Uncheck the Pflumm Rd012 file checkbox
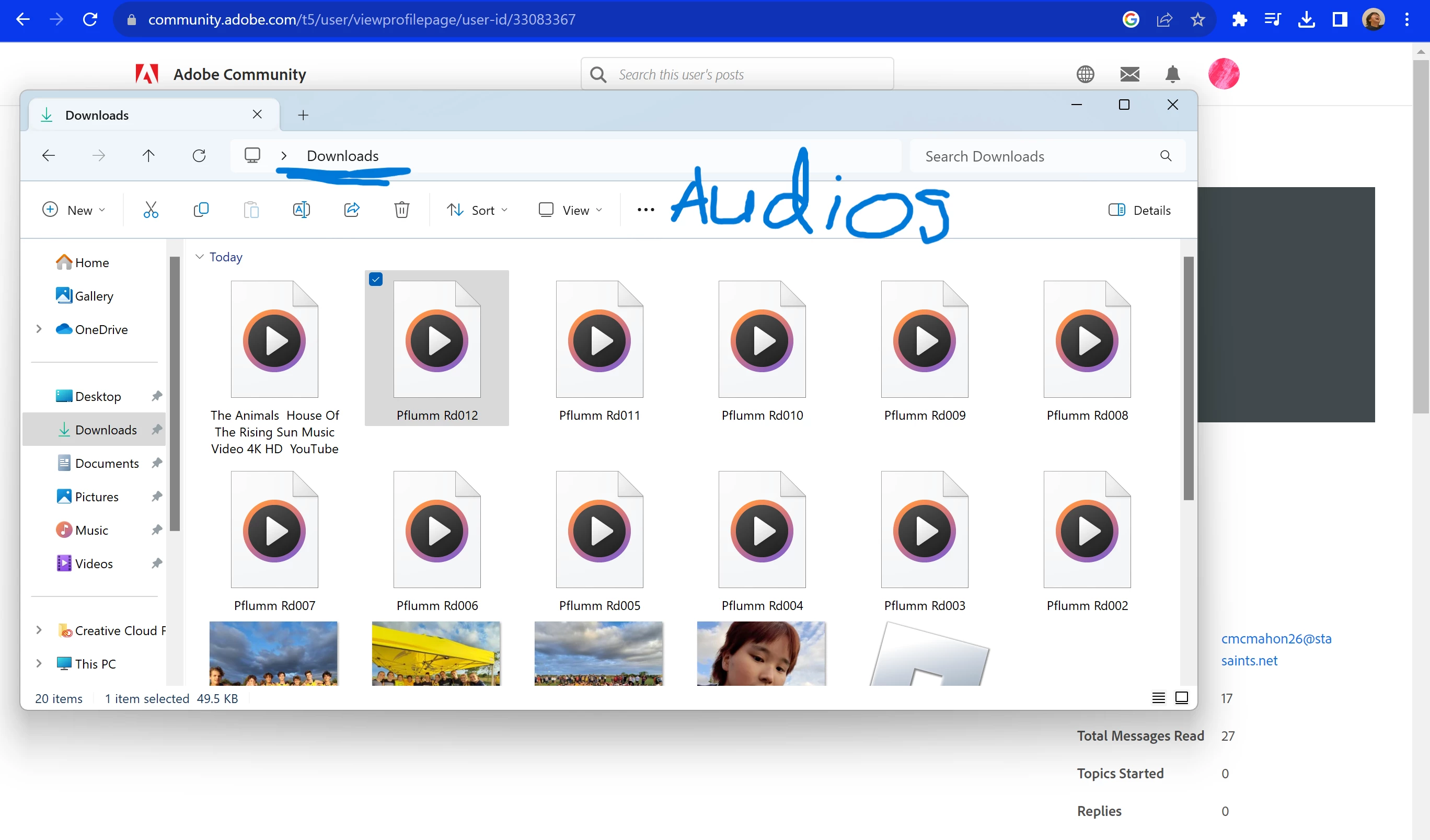Screen dimensions: 1430x840 pyautogui.click(x=376, y=279)
